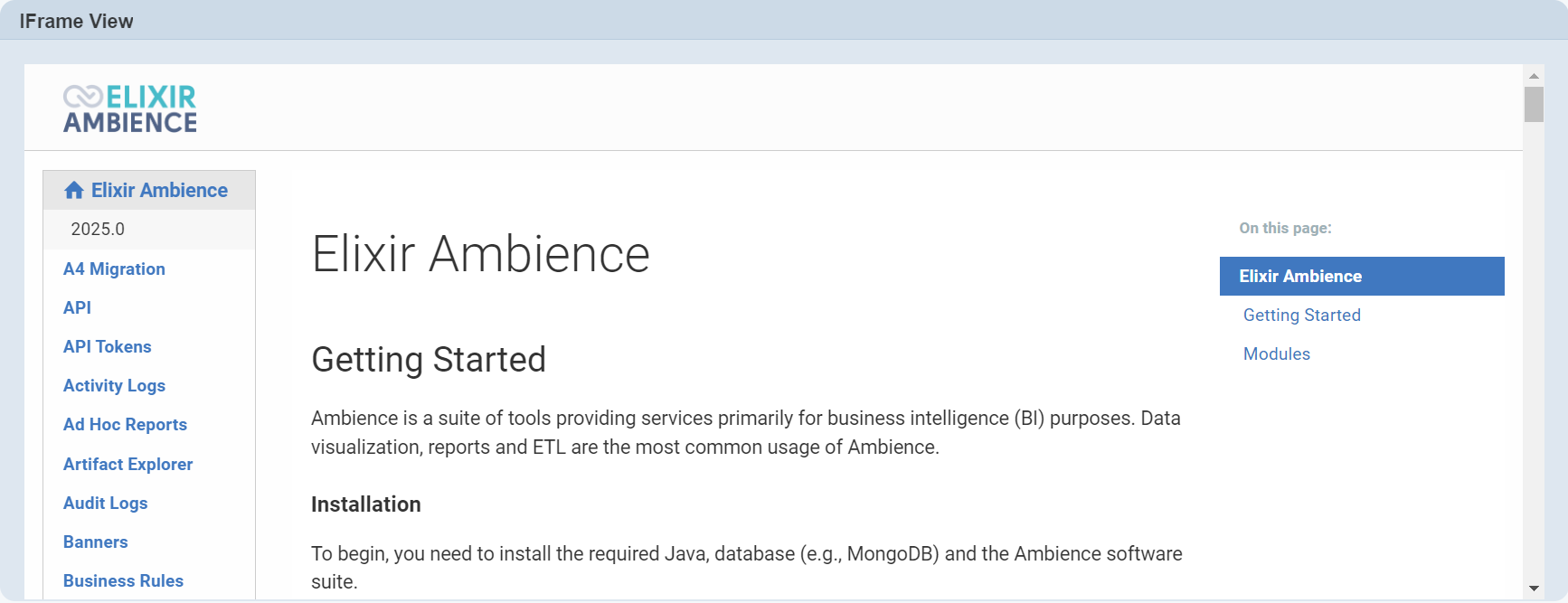
Task: Open the Audit Logs page
Action: point(105,504)
